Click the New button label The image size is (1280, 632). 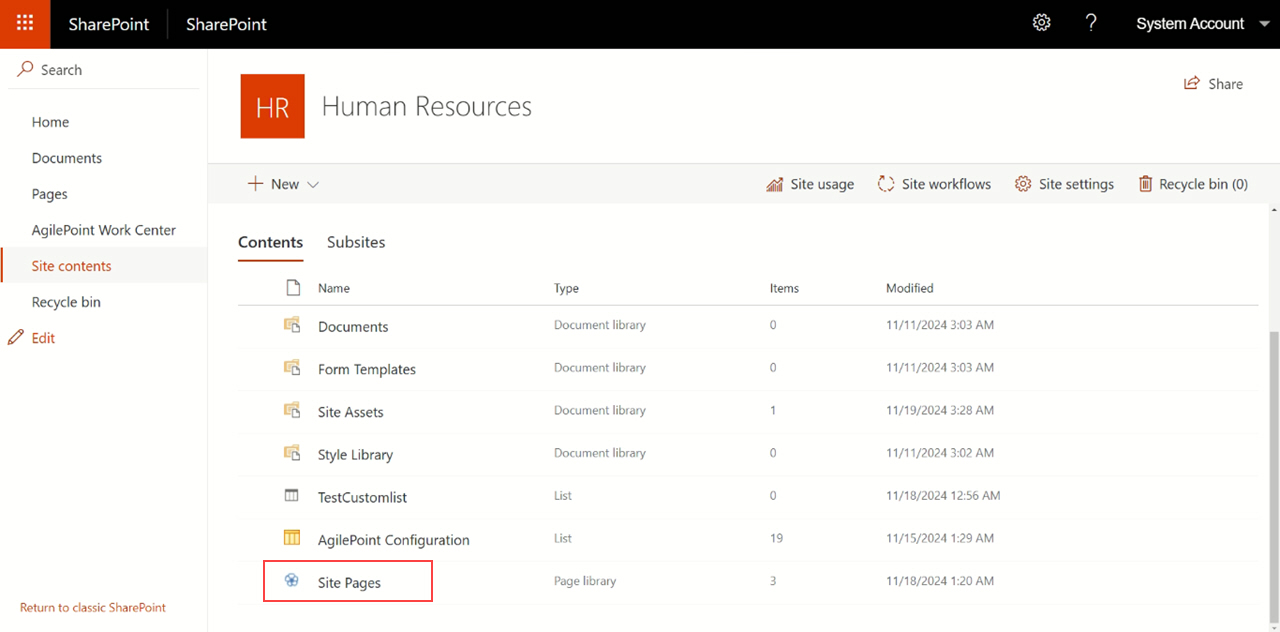[285, 184]
